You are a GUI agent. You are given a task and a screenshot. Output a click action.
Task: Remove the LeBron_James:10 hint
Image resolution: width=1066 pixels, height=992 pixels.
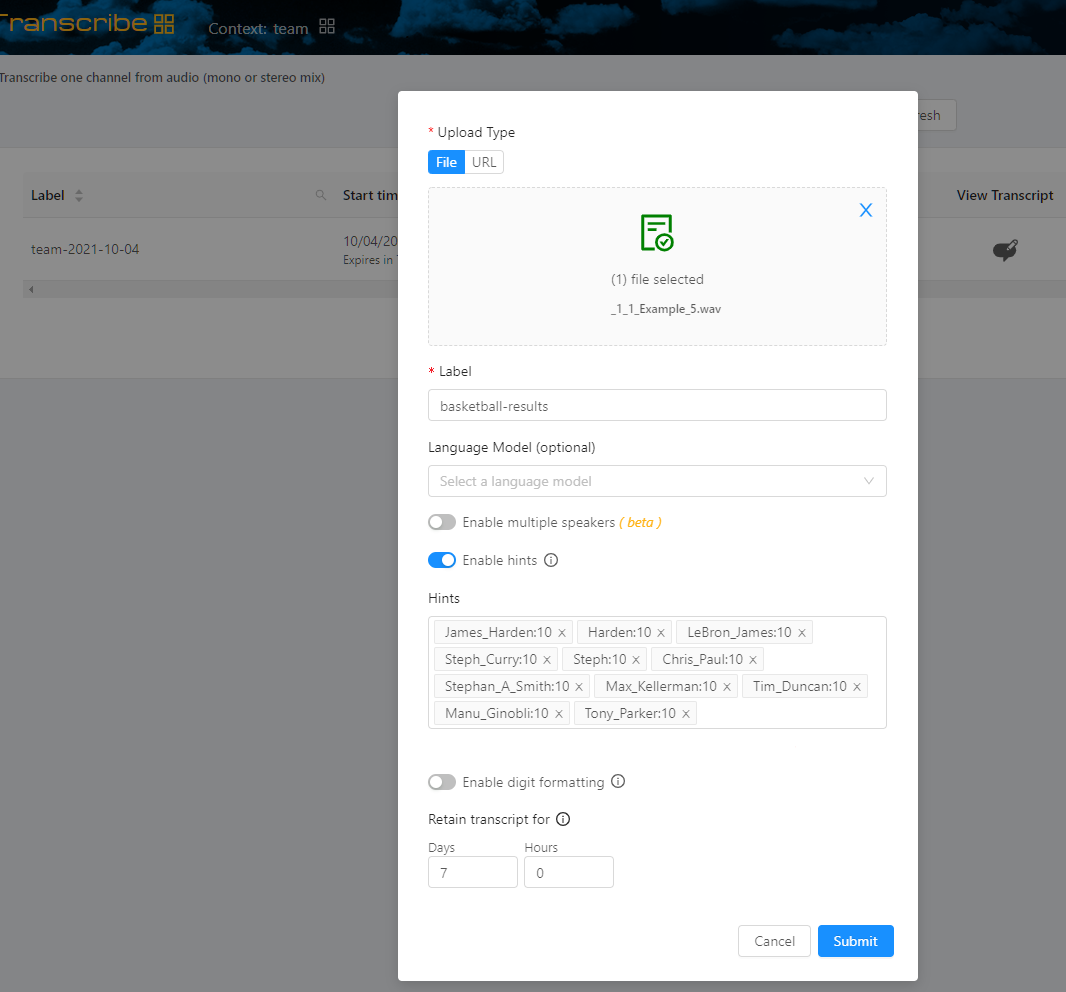801,632
